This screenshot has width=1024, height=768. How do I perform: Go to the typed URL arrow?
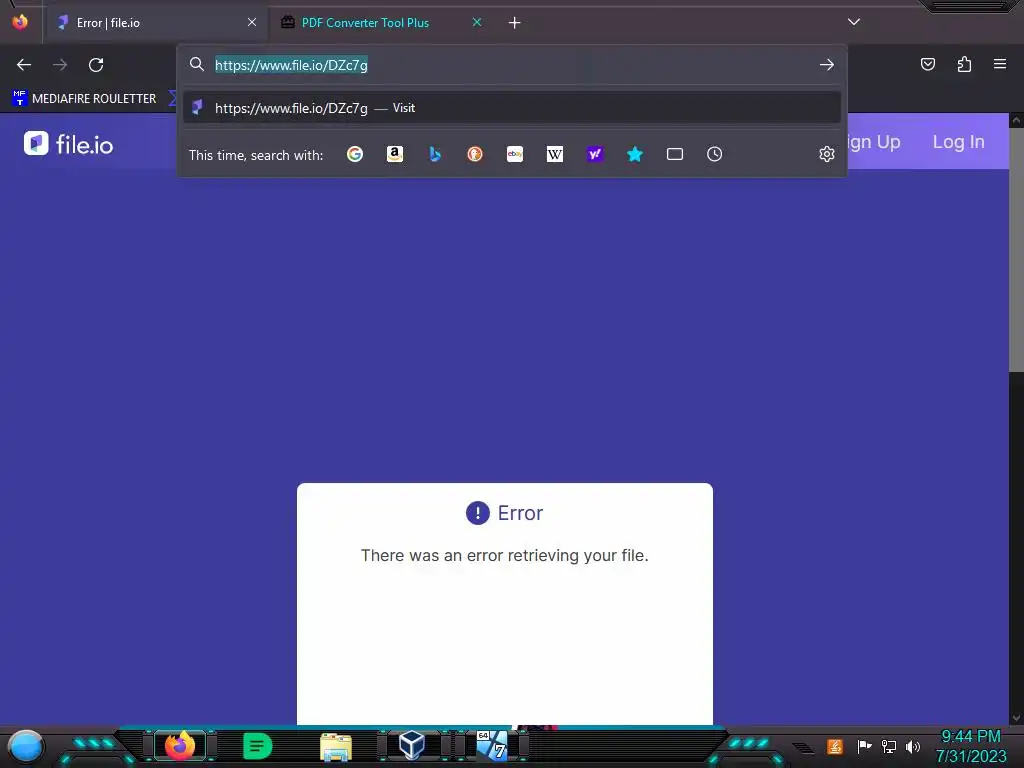[x=827, y=65]
